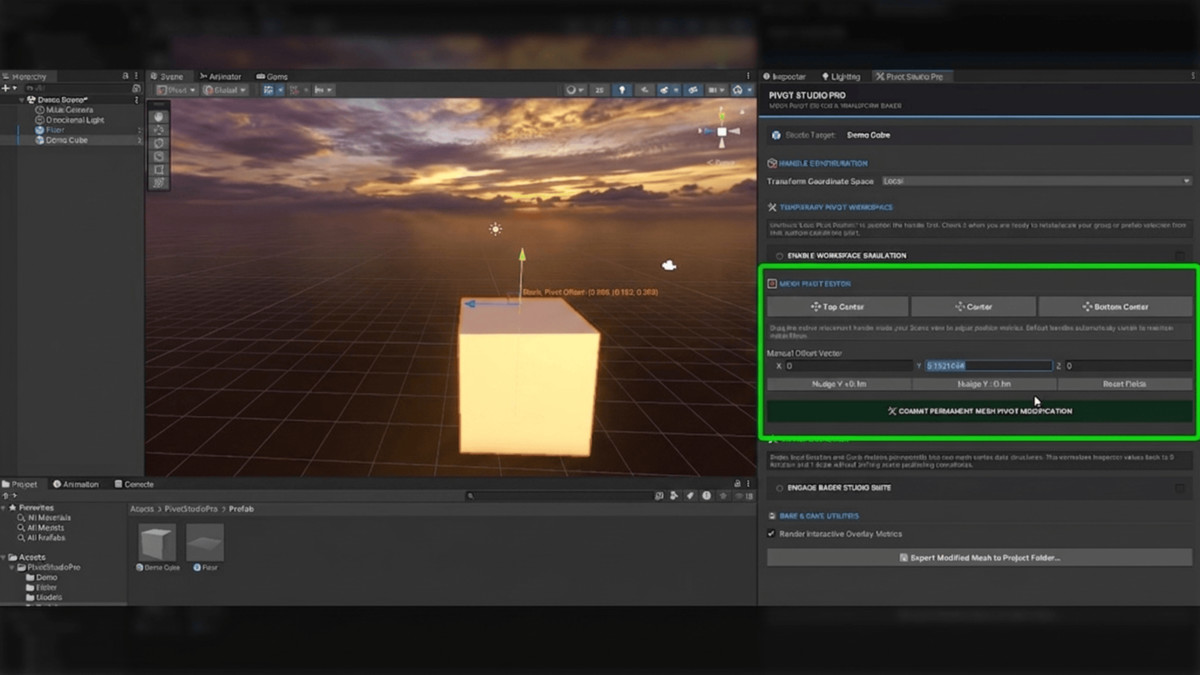Viewport: 1200px width, 675px height.
Task: Select the Rotate tool in scene toolbar
Action: coord(159,143)
